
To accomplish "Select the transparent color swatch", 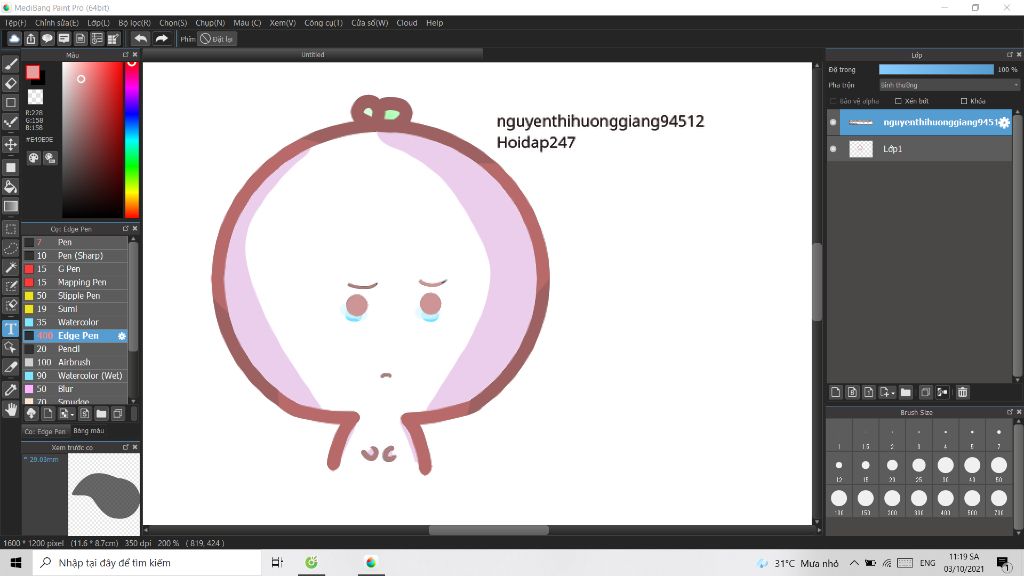I will click(x=35, y=97).
